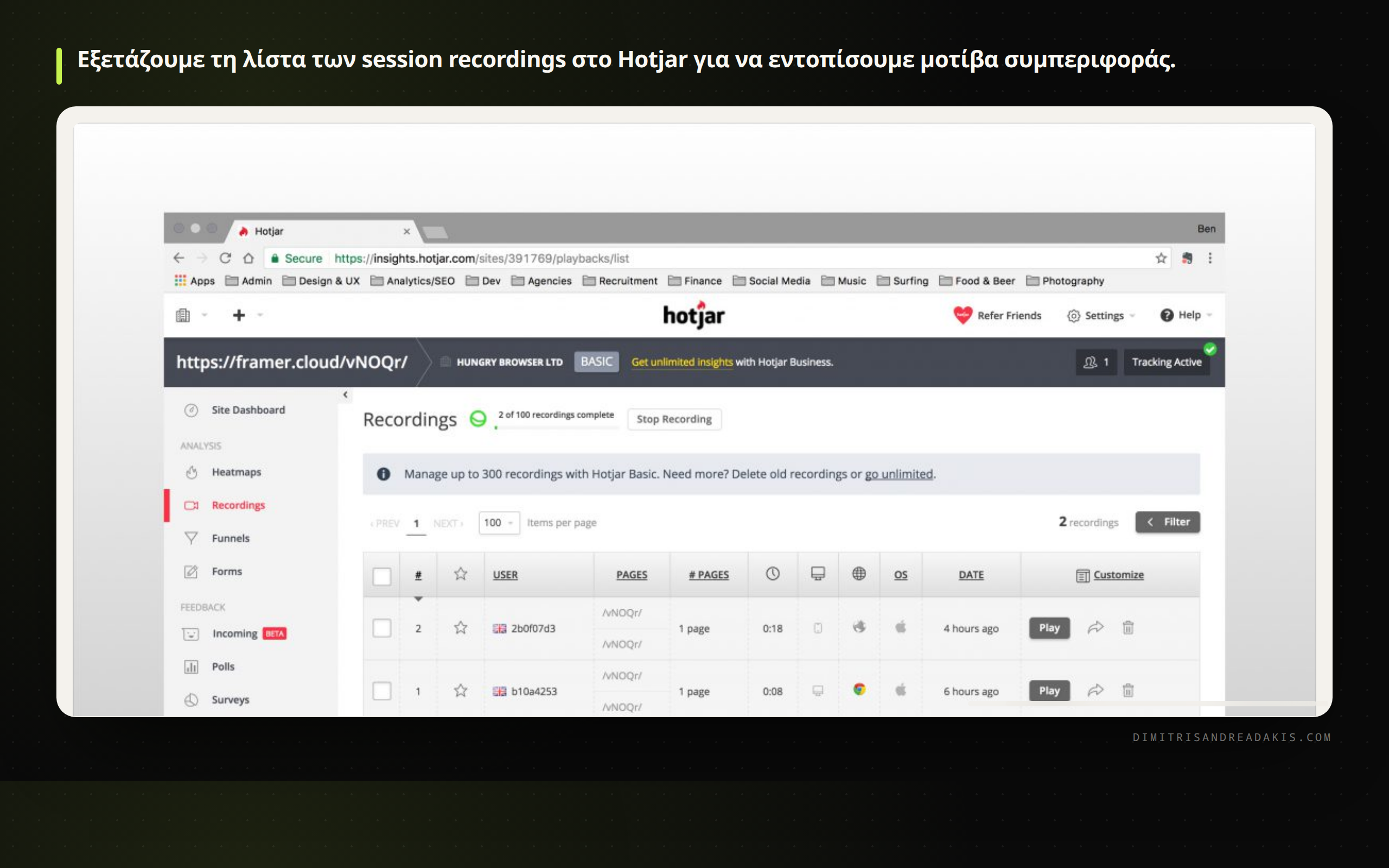Play the recording from 4 hours ago
The width and height of the screenshot is (1389, 868).
tap(1049, 628)
